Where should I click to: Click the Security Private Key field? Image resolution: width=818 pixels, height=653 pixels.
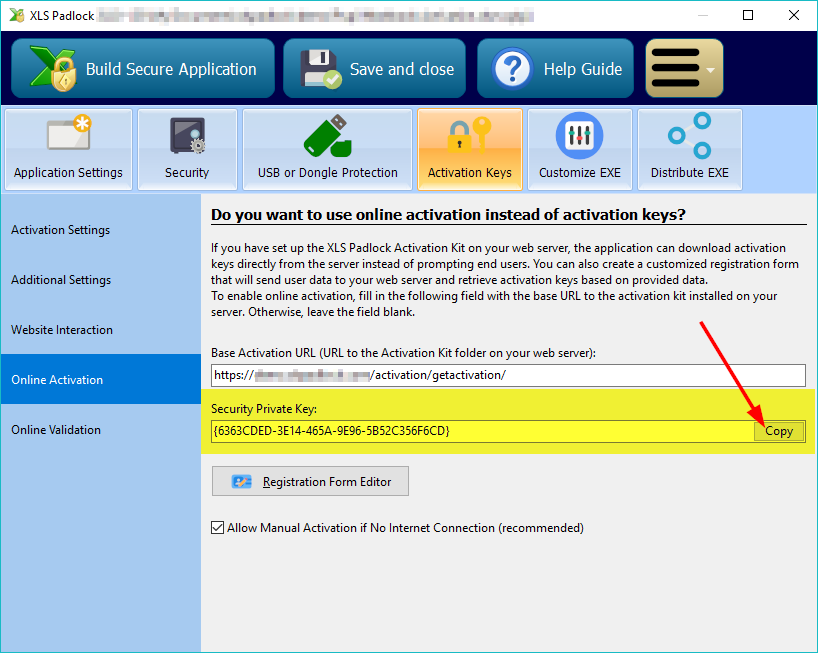[482, 431]
